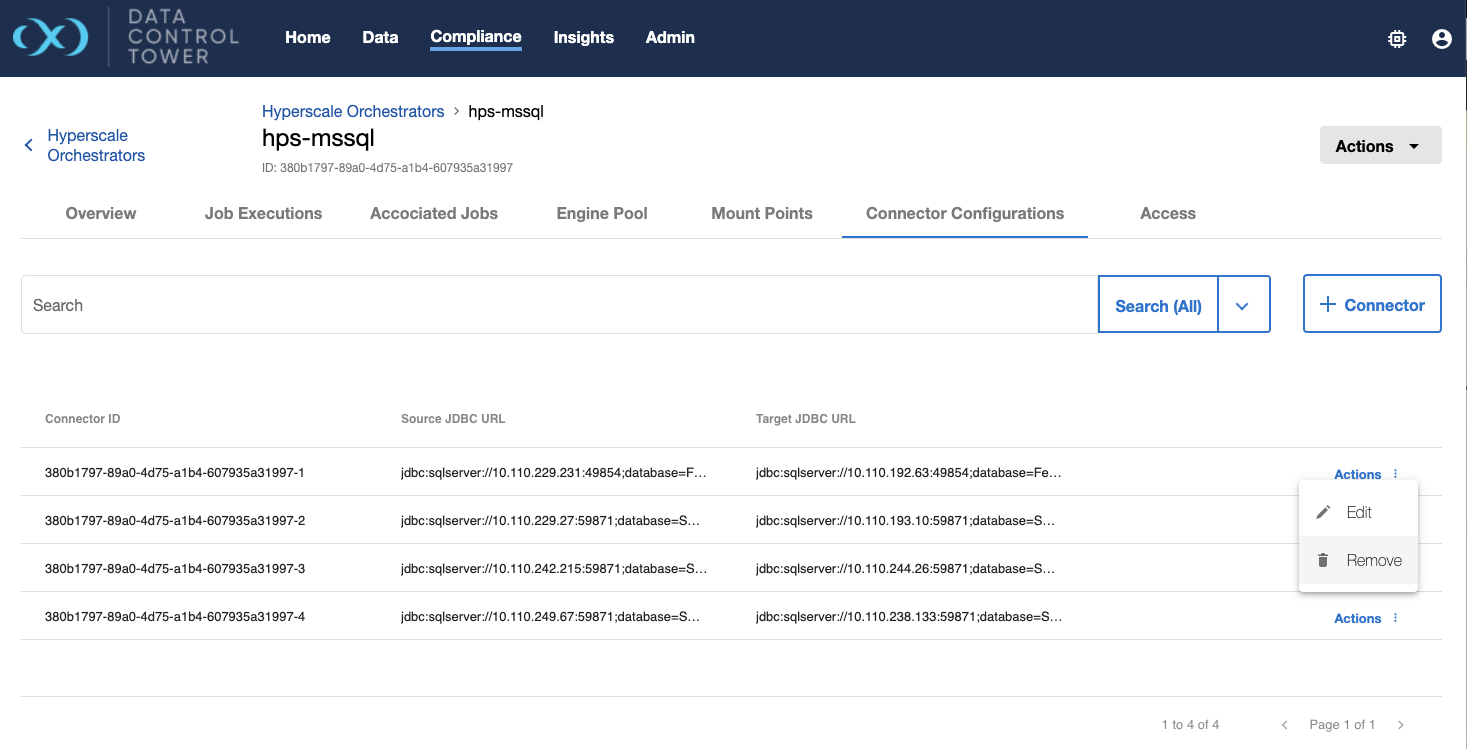Open three-dot menu for connector ending -4
Viewport: 1467px width, 749px height.
[1396, 618]
